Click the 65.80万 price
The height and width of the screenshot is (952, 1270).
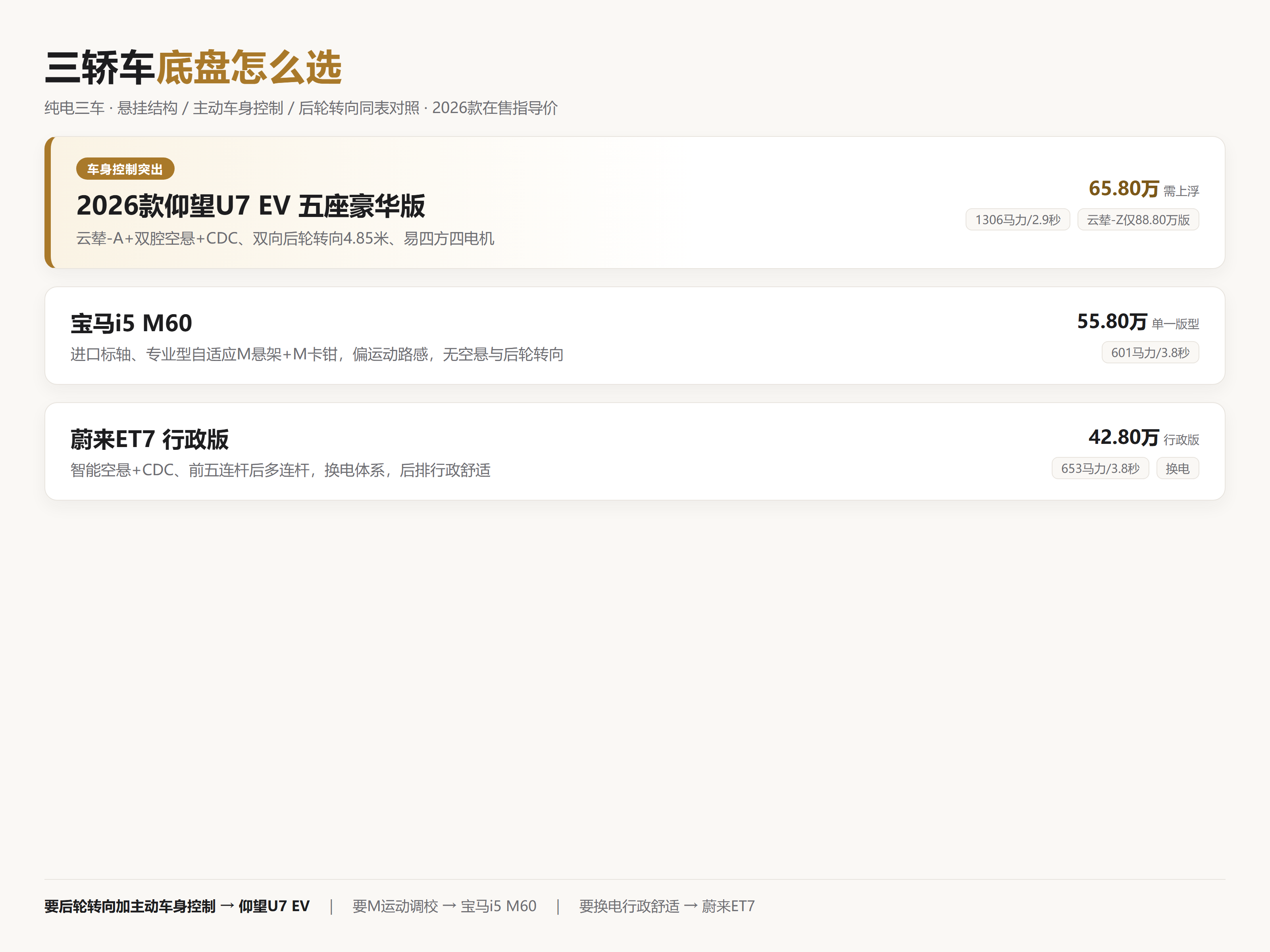tap(1124, 188)
